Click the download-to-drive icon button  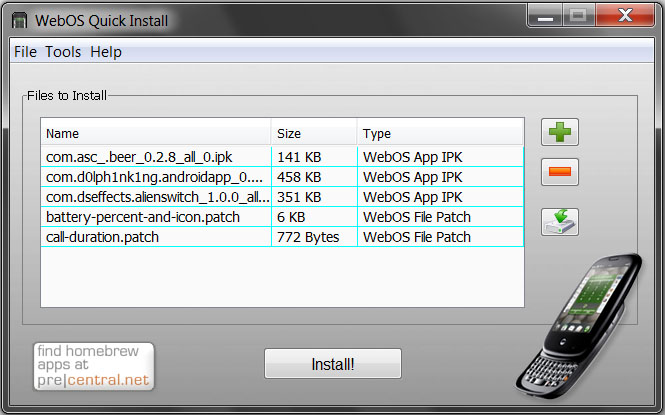coord(559,222)
